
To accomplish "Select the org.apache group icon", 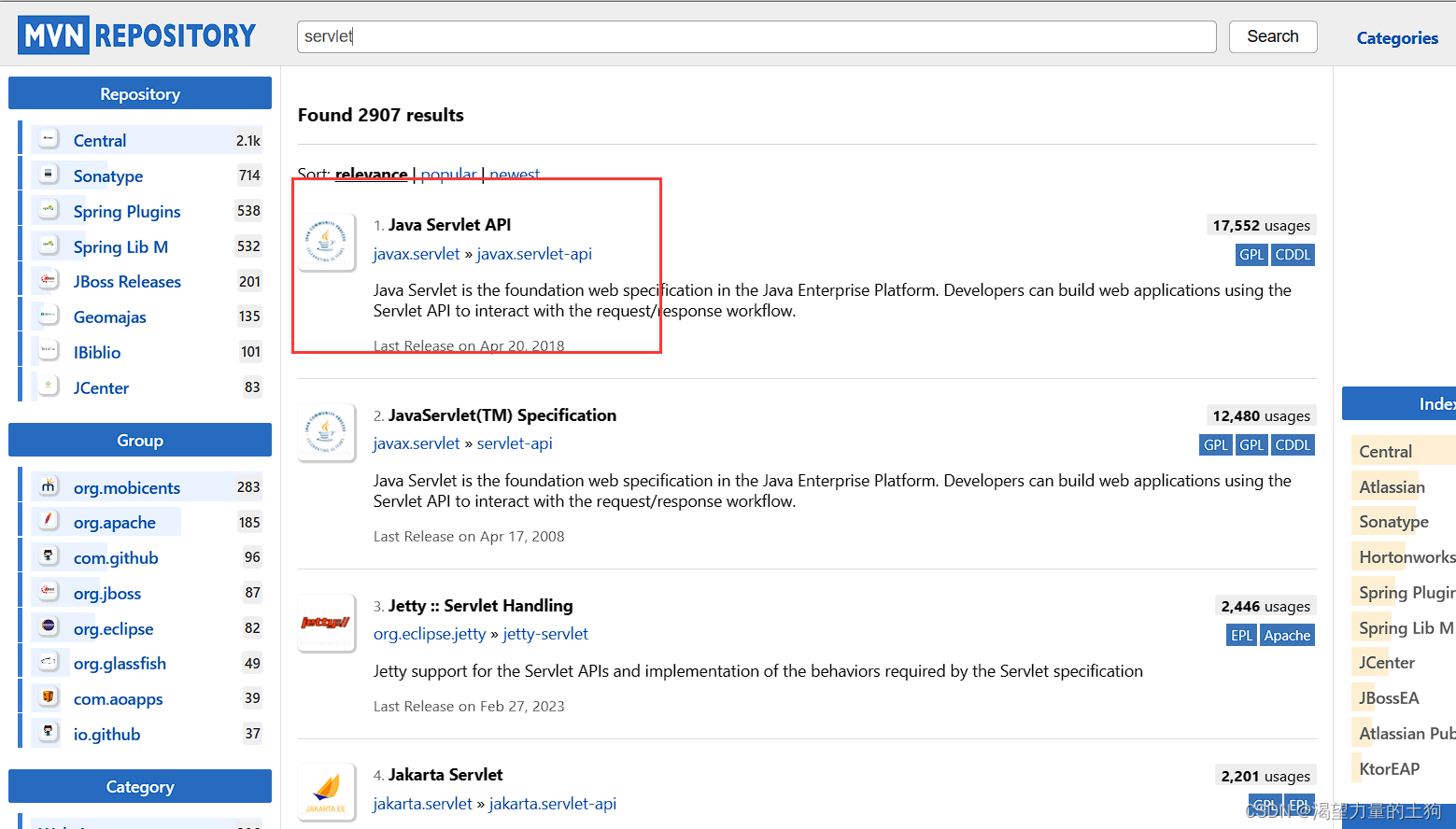I will (x=49, y=521).
